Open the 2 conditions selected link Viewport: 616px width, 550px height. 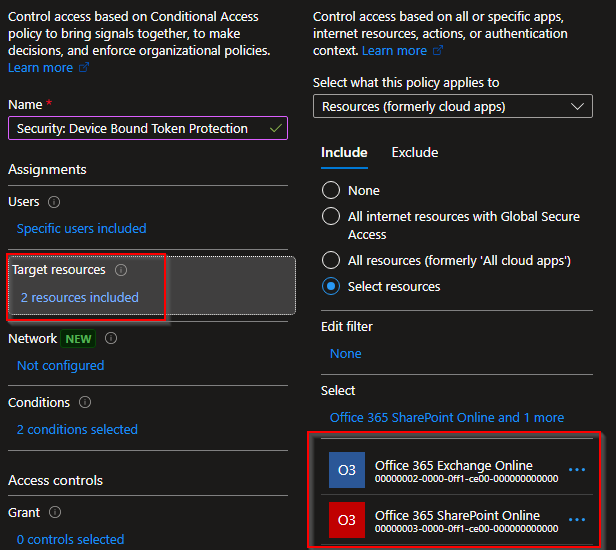[x=77, y=430]
